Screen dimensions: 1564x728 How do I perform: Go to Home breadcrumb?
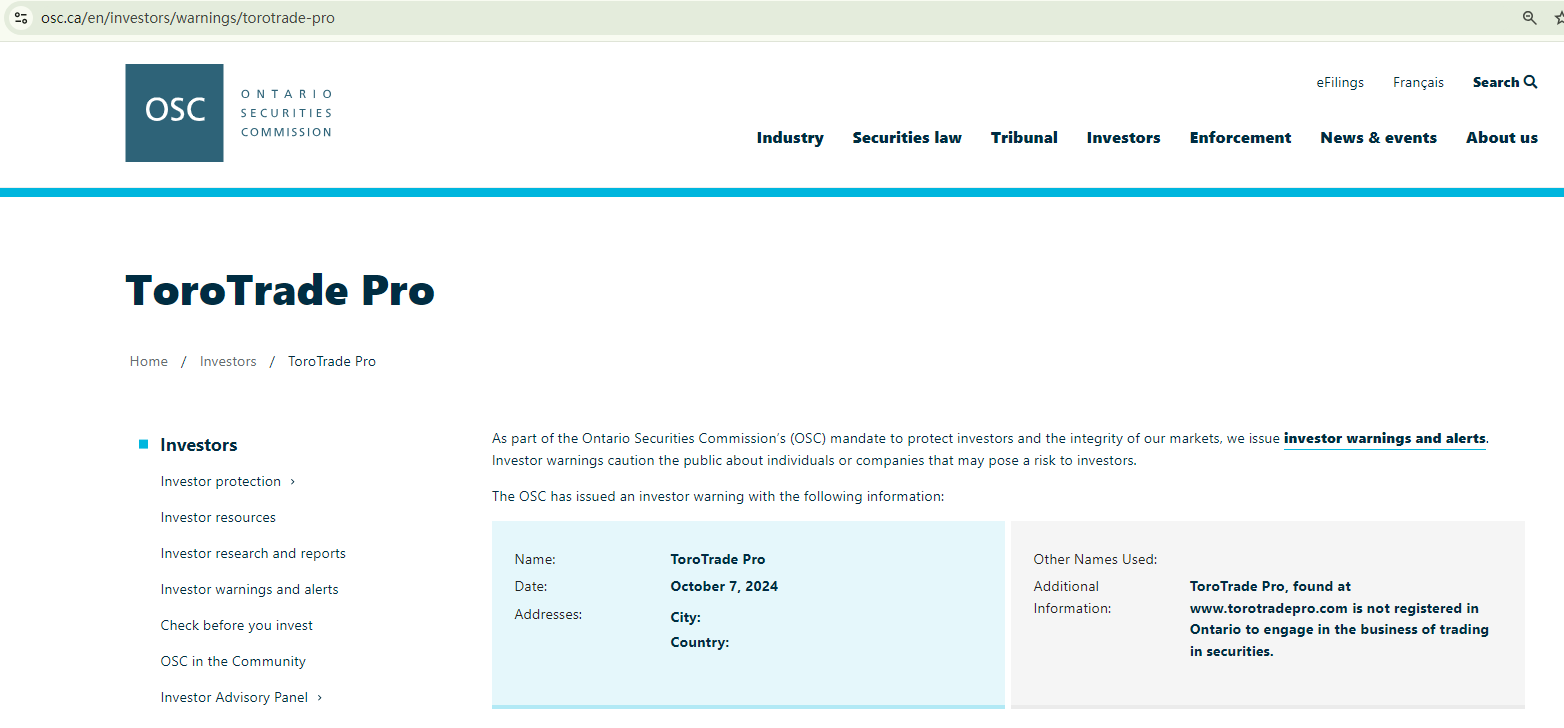[x=149, y=361]
